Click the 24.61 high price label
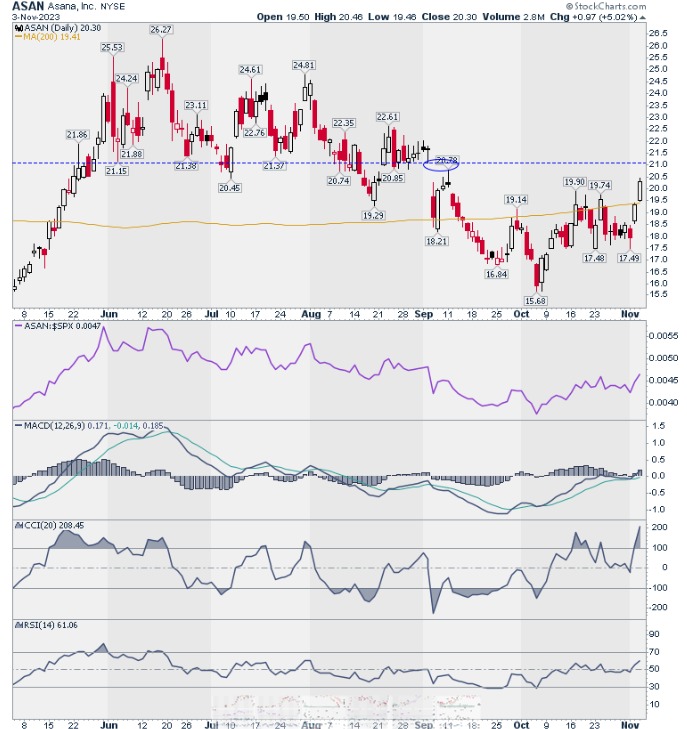The height and width of the screenshot is (729, 687). 250,69
